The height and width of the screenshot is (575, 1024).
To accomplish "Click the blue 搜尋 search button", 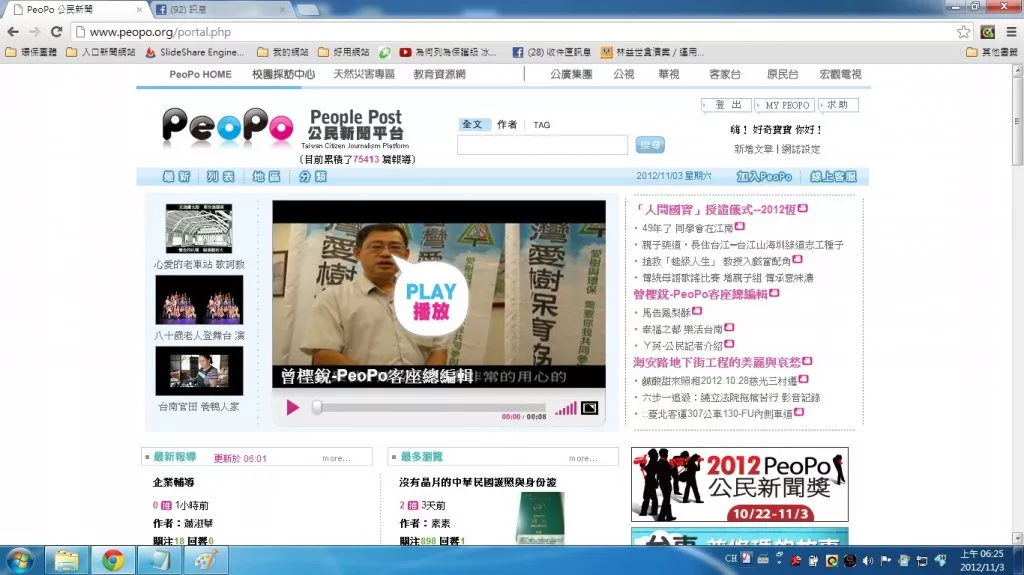I will [x=650, y=145].
